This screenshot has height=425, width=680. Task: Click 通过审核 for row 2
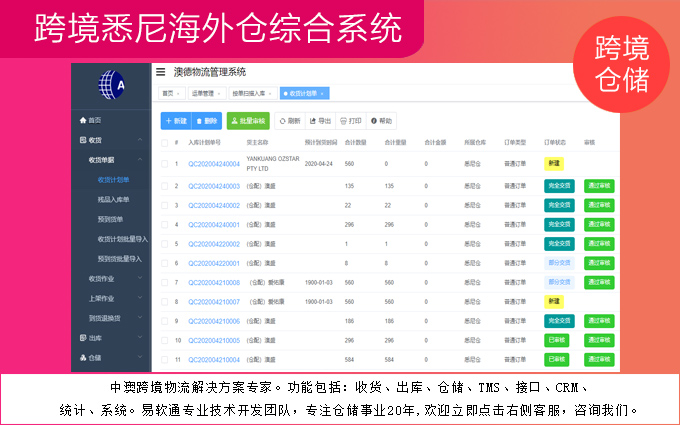click(599, 186)
